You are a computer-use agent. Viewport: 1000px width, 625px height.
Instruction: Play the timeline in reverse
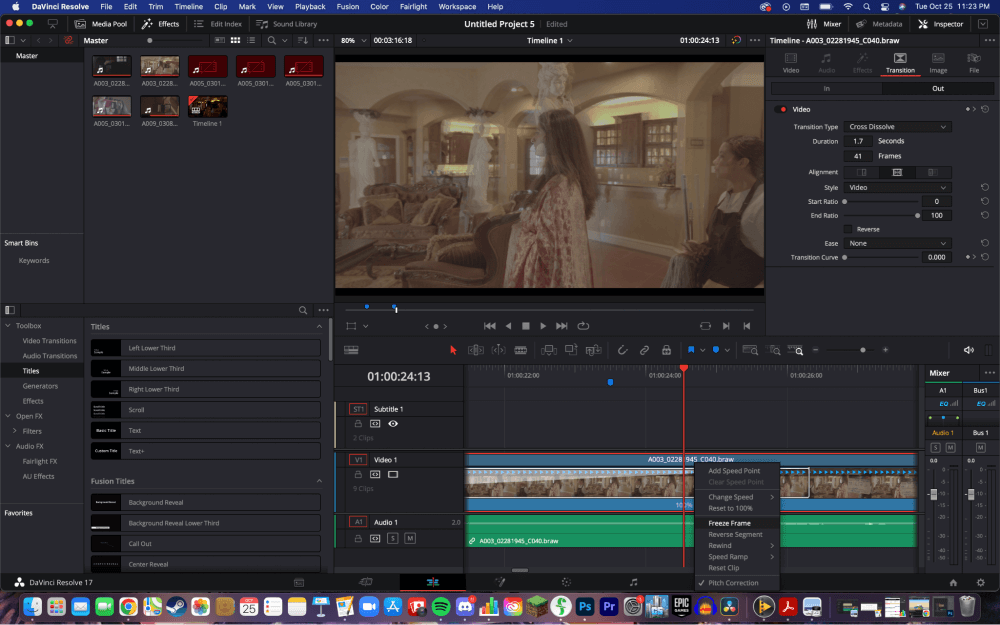(508, 326)
